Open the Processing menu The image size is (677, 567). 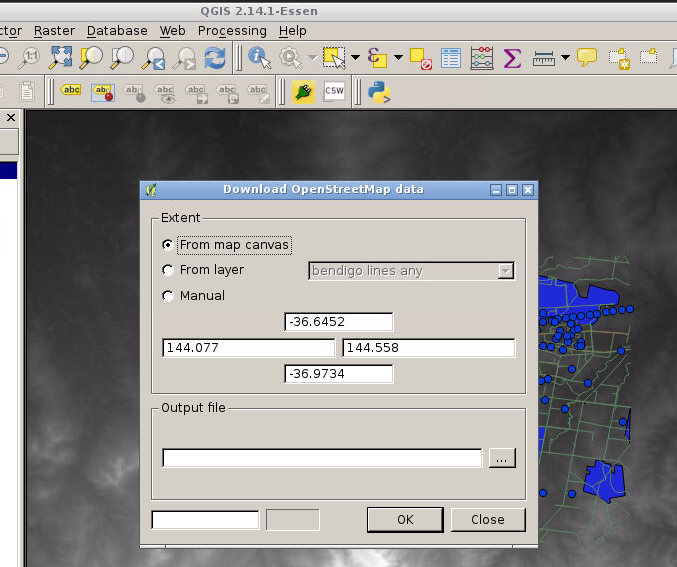coord(232,31)
